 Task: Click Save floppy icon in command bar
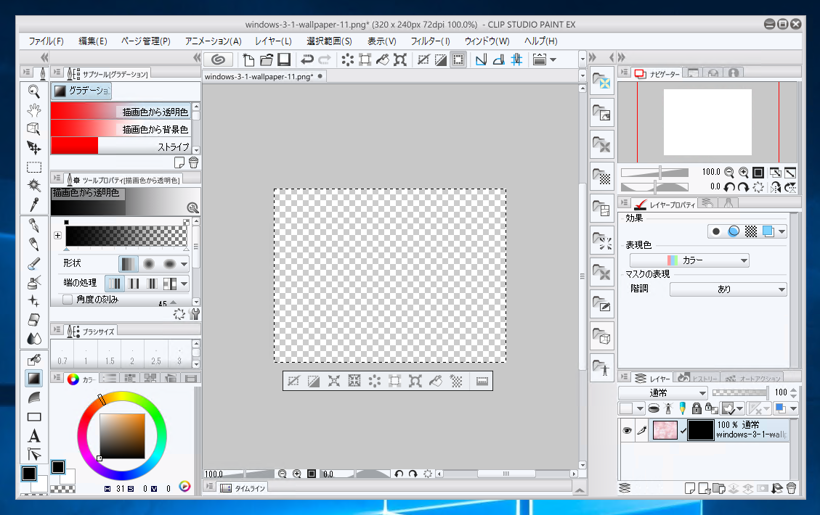coord(284,60)
